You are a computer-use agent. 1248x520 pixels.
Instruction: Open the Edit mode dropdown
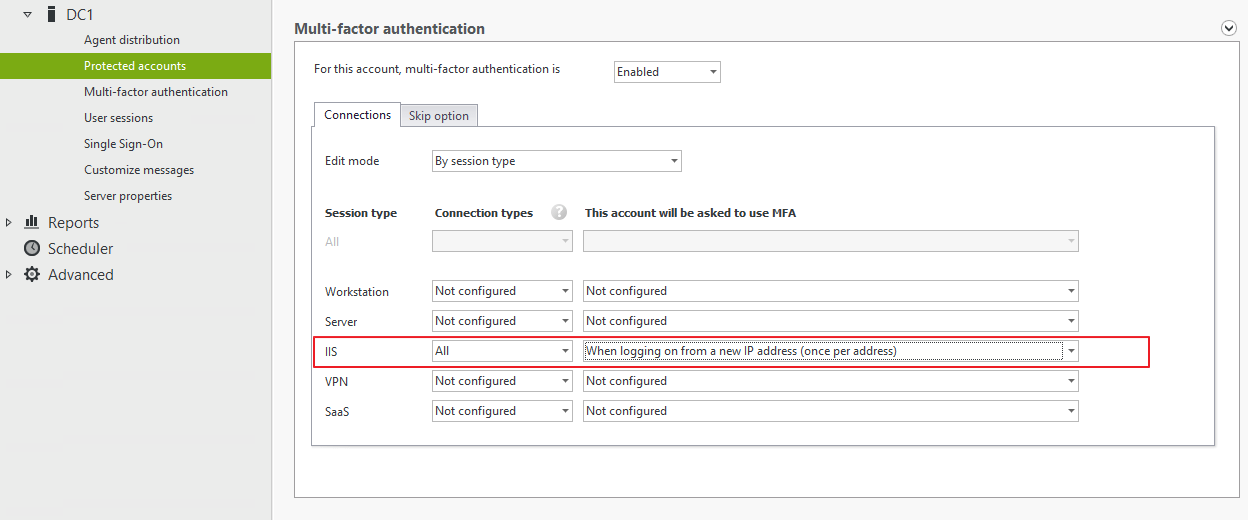tap(557, 161)
